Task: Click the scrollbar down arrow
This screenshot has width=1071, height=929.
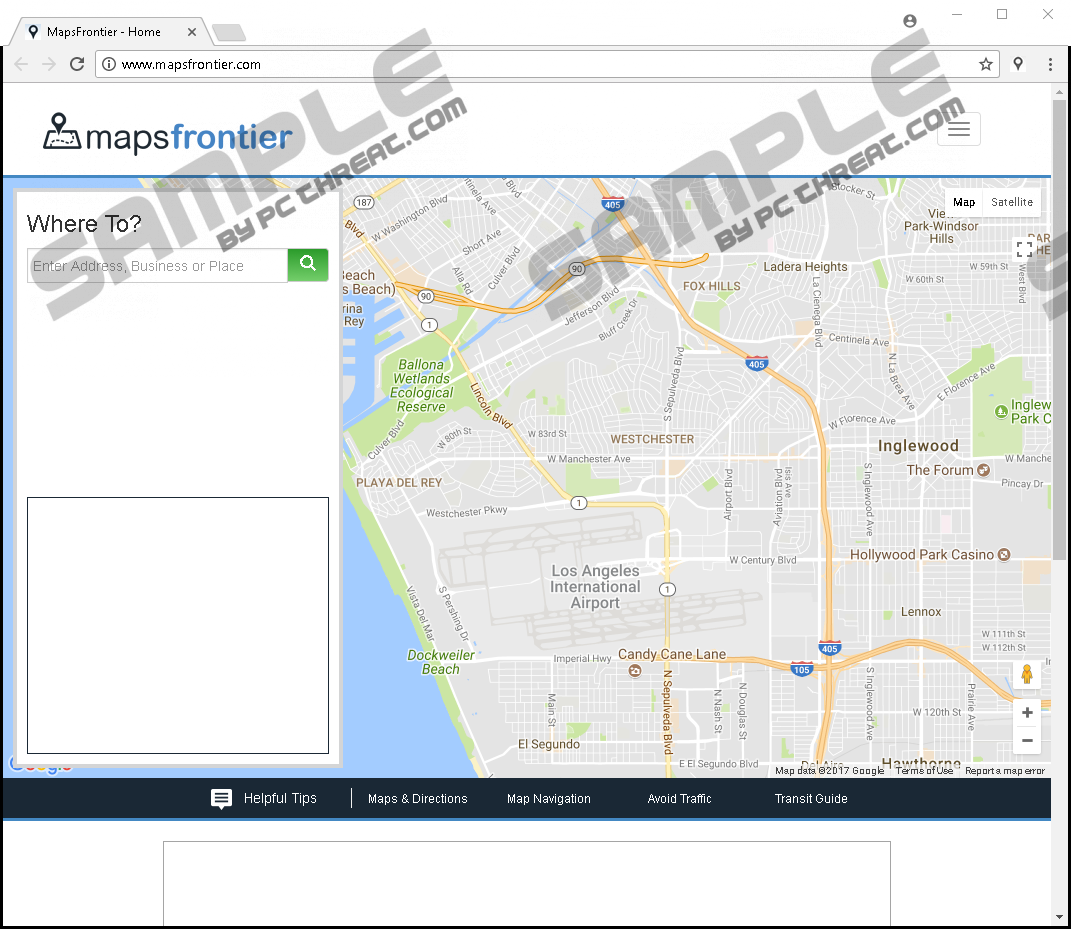Action: 1059,917
